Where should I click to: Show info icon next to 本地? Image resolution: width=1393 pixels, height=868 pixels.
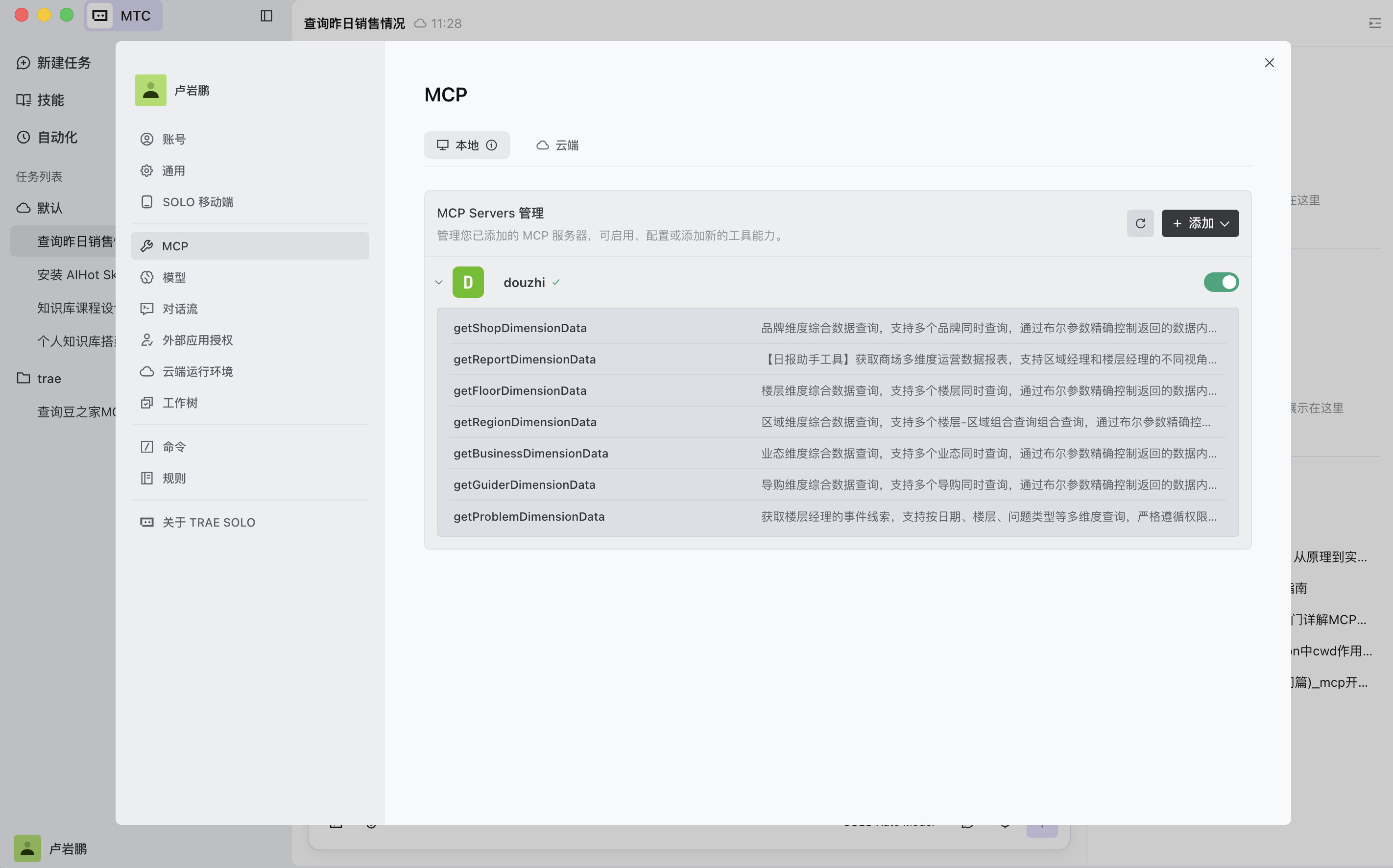(491, 145)
